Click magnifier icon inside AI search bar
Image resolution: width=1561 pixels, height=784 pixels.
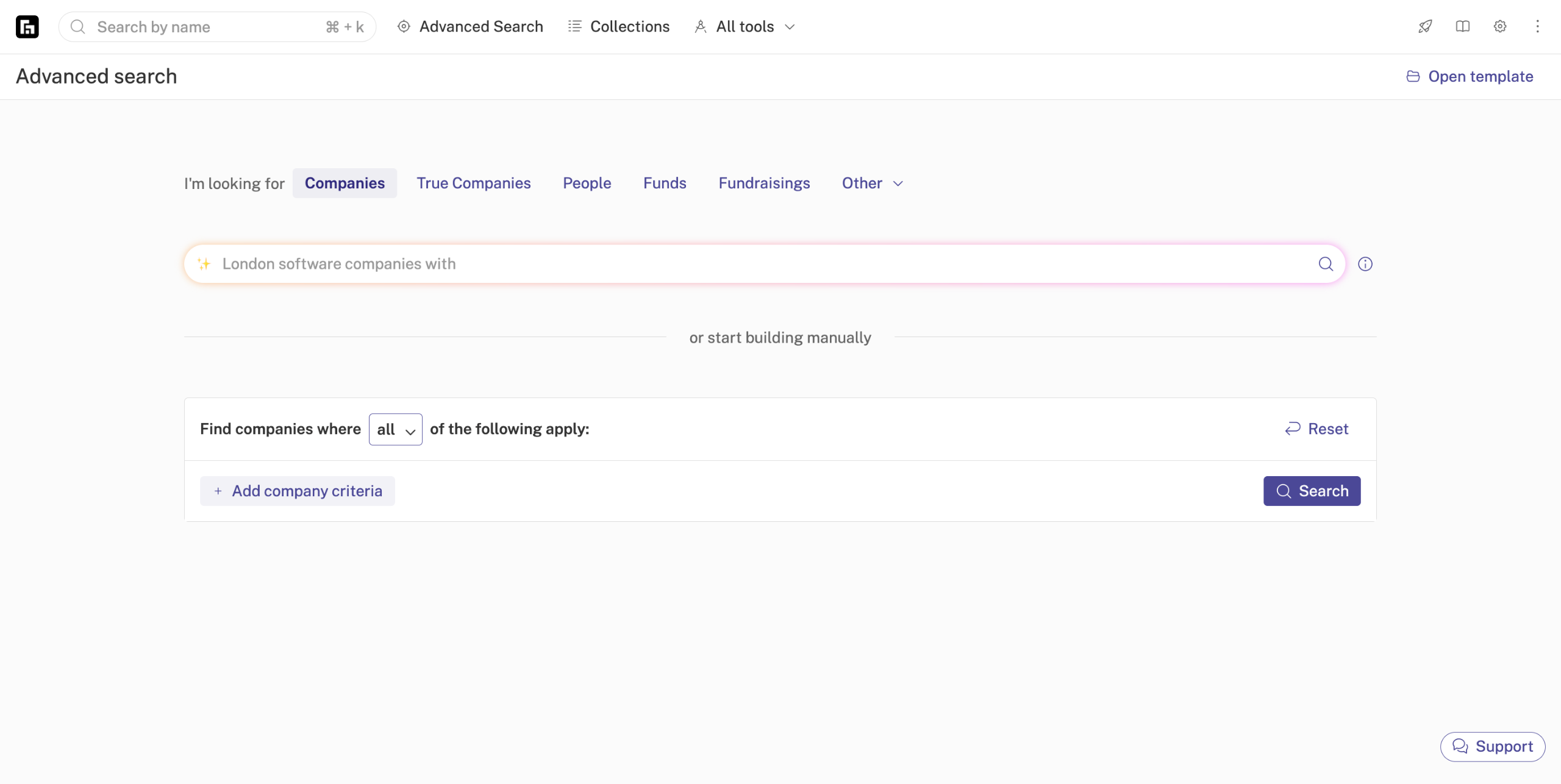(x=1326, y=264)
